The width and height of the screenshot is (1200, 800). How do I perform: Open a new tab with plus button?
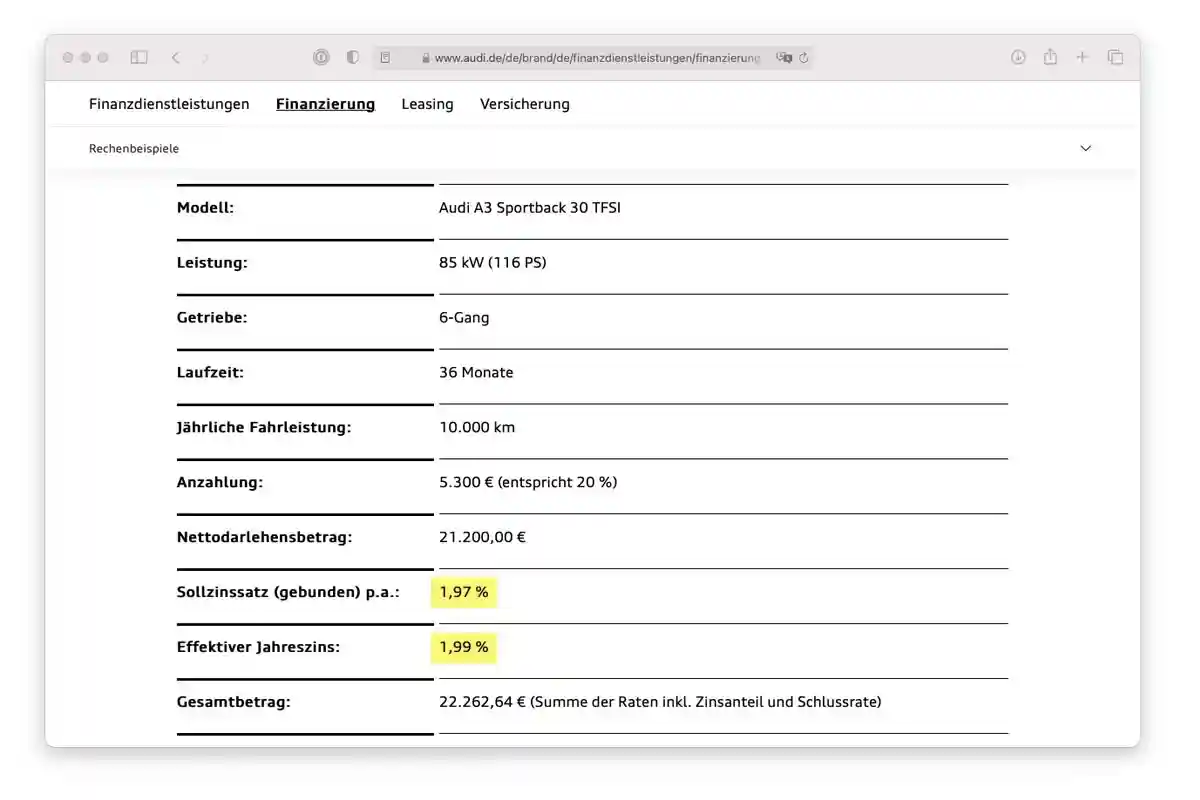[x=1082, y=58]
